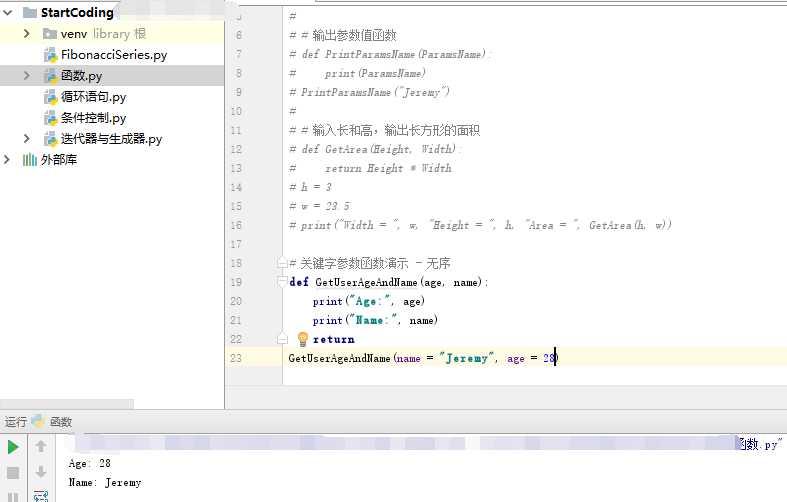The height and width of the screenshot is (502, 787).
Task: Collapse the comment fold at line 18
Action: pos(282,263)
